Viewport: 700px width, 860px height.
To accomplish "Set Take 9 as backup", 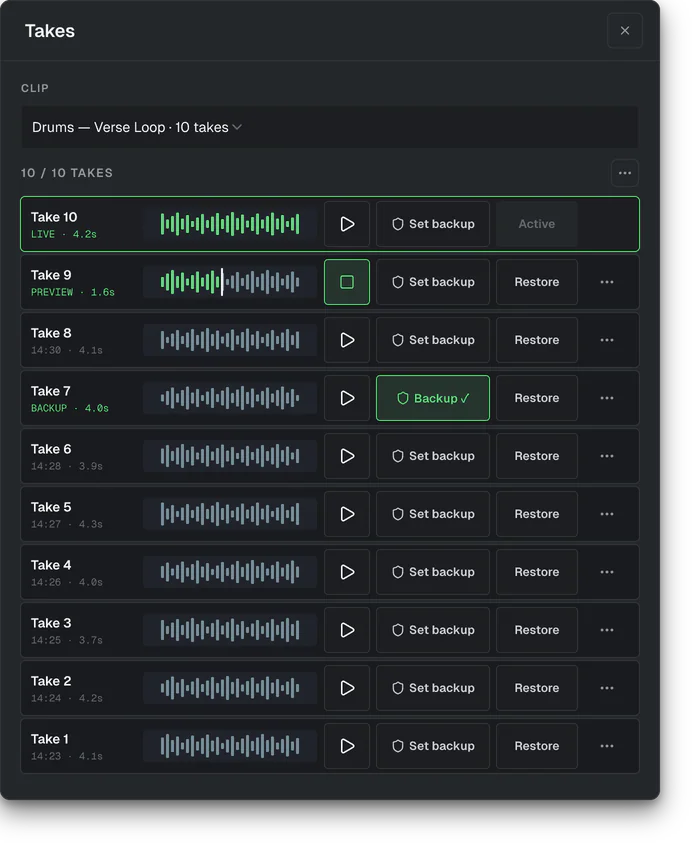I will click(x=433, y=282).
